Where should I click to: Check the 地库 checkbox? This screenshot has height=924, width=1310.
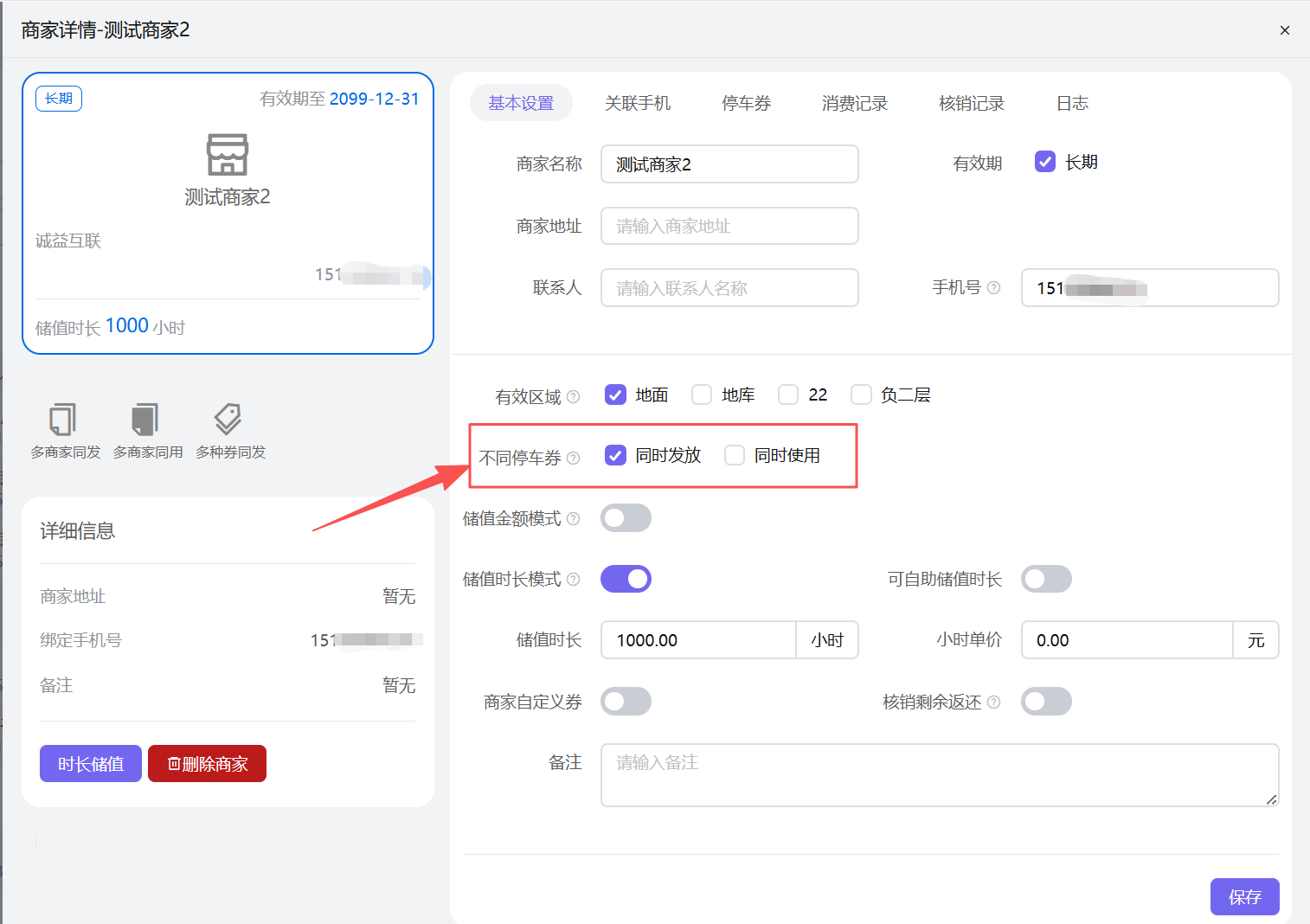coord(701,394)
